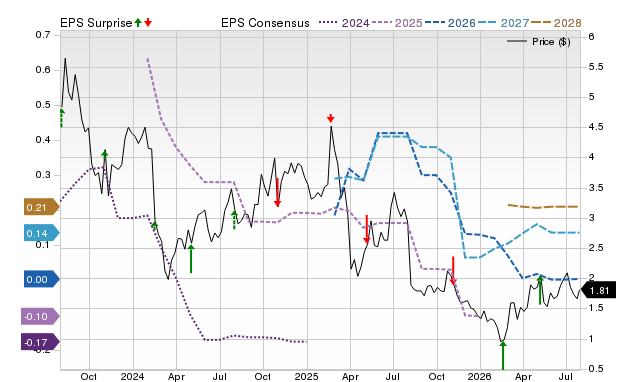Click the 2024 label on the x-axis
This screenshot has width=640, height=382.
point(133,376)
